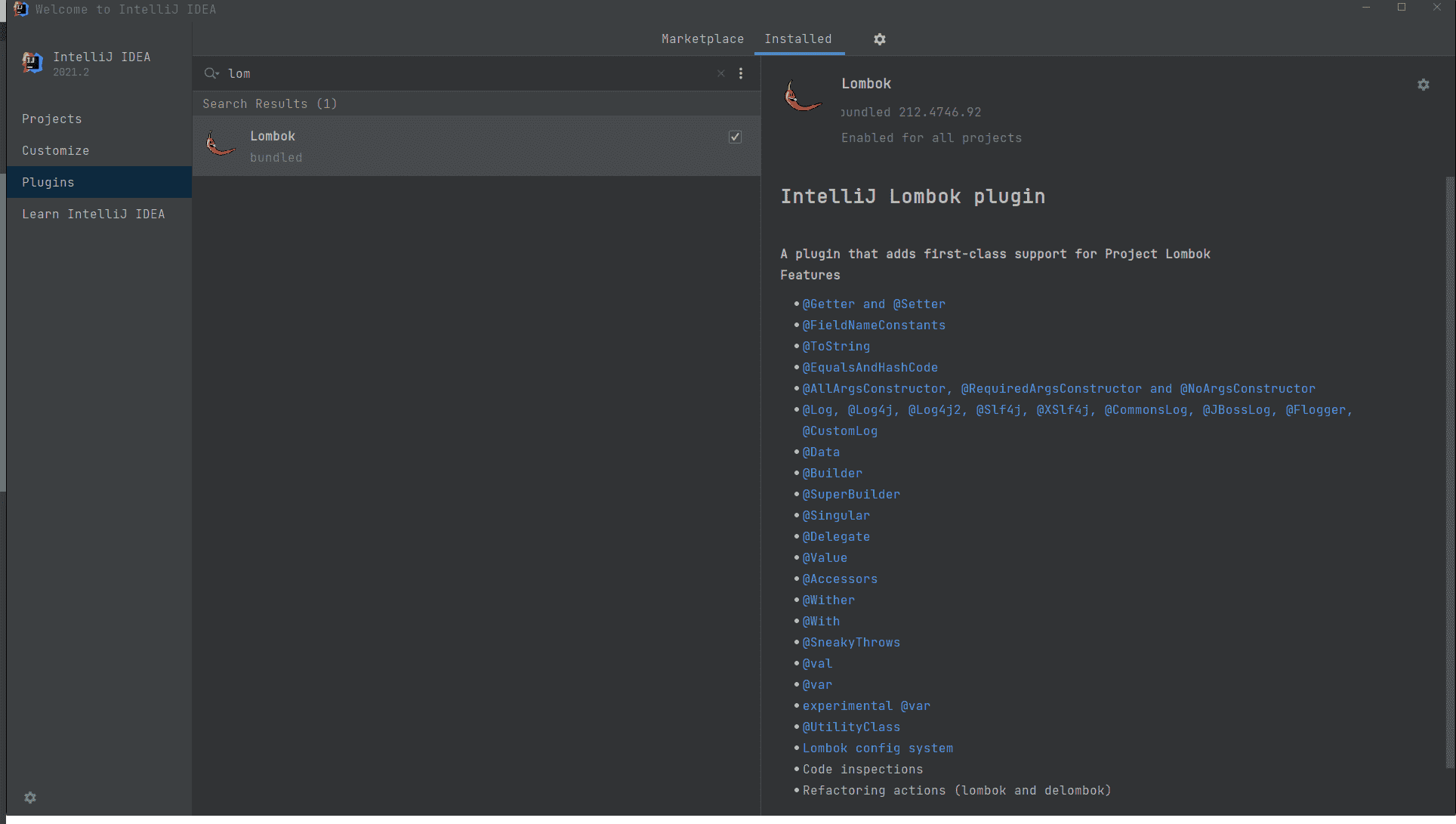Click the large Lombok logo in the details pane
This screenshot has height=824, width=1456.
point(802,97)
